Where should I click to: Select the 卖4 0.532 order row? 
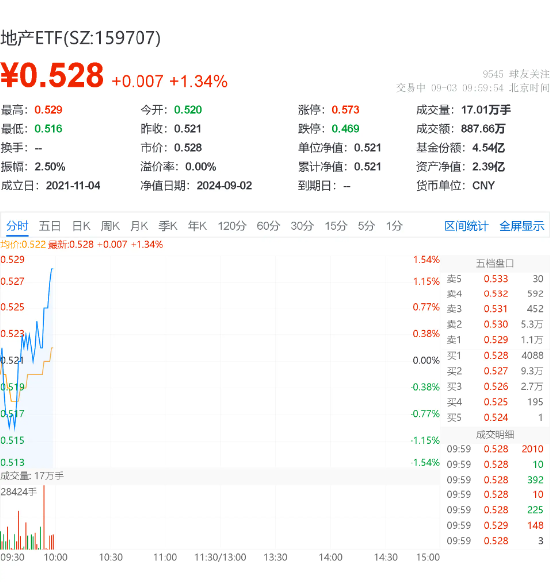tap(495, 294)
